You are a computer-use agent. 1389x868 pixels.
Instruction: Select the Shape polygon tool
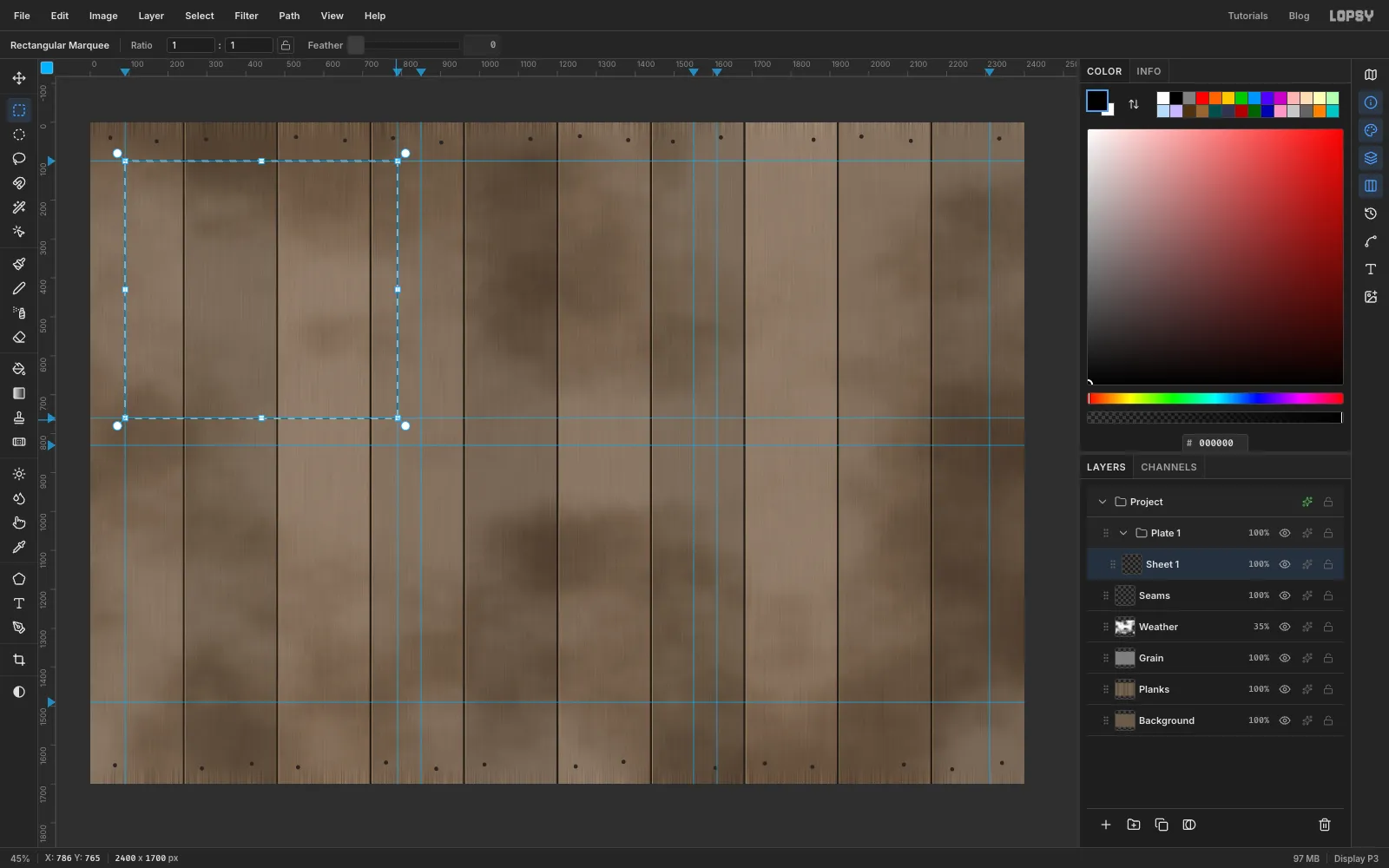pos(19,579)
